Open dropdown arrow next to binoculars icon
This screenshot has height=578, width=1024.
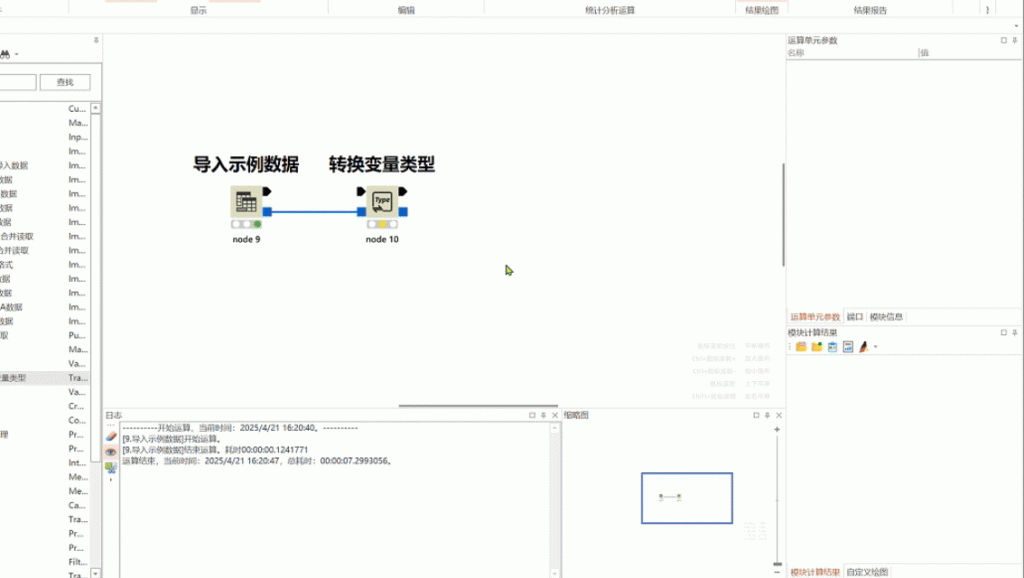16,54
